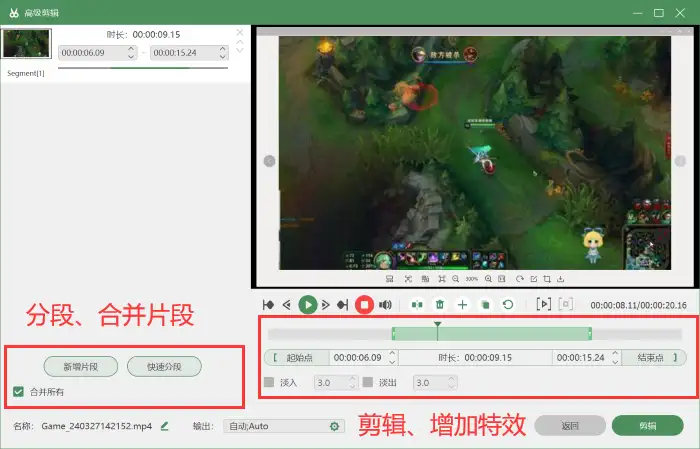Click the 新增片段 button
700x449 pixels.
(81, 367)
